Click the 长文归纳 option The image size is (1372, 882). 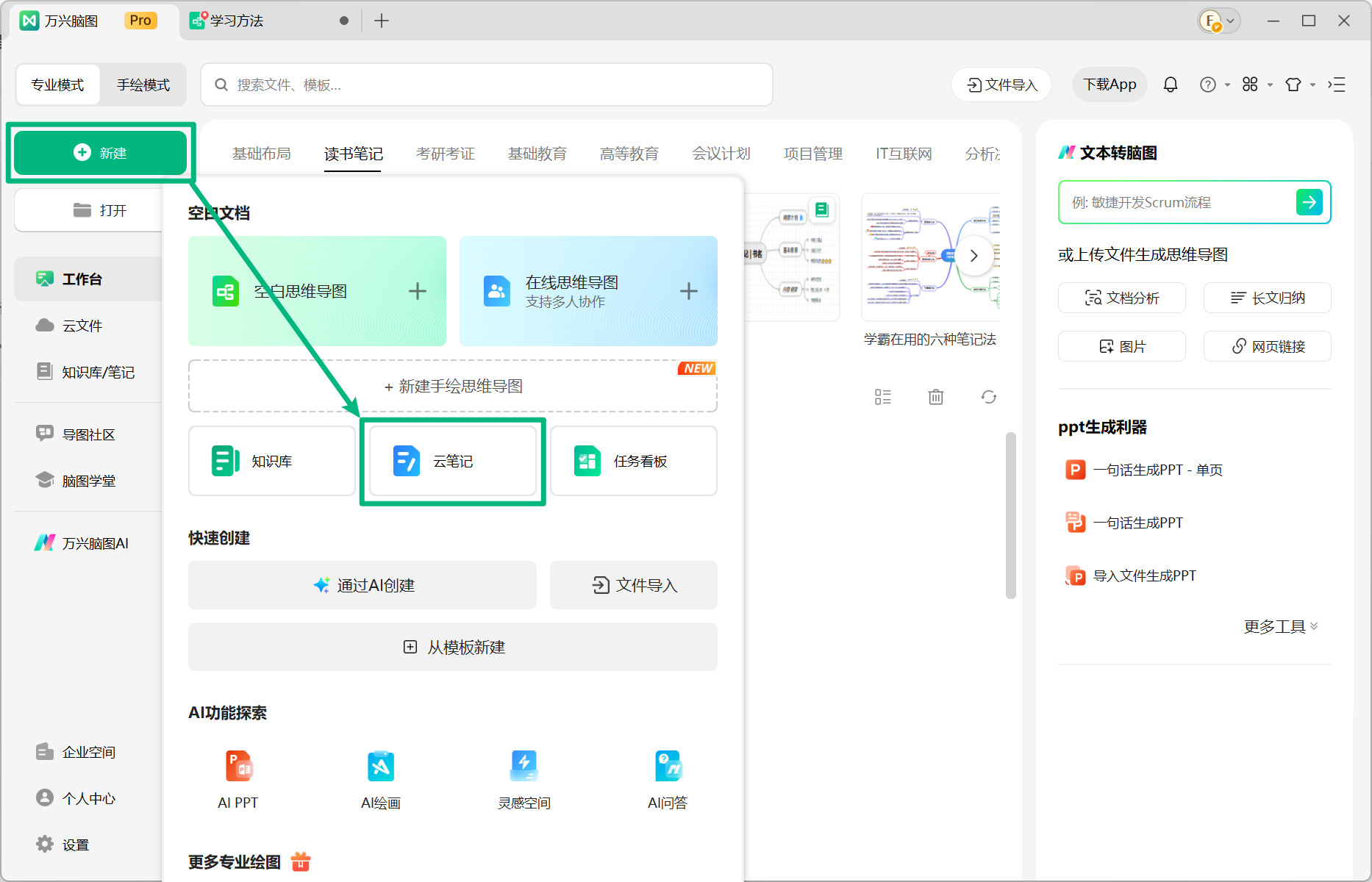click(1268, 298)
